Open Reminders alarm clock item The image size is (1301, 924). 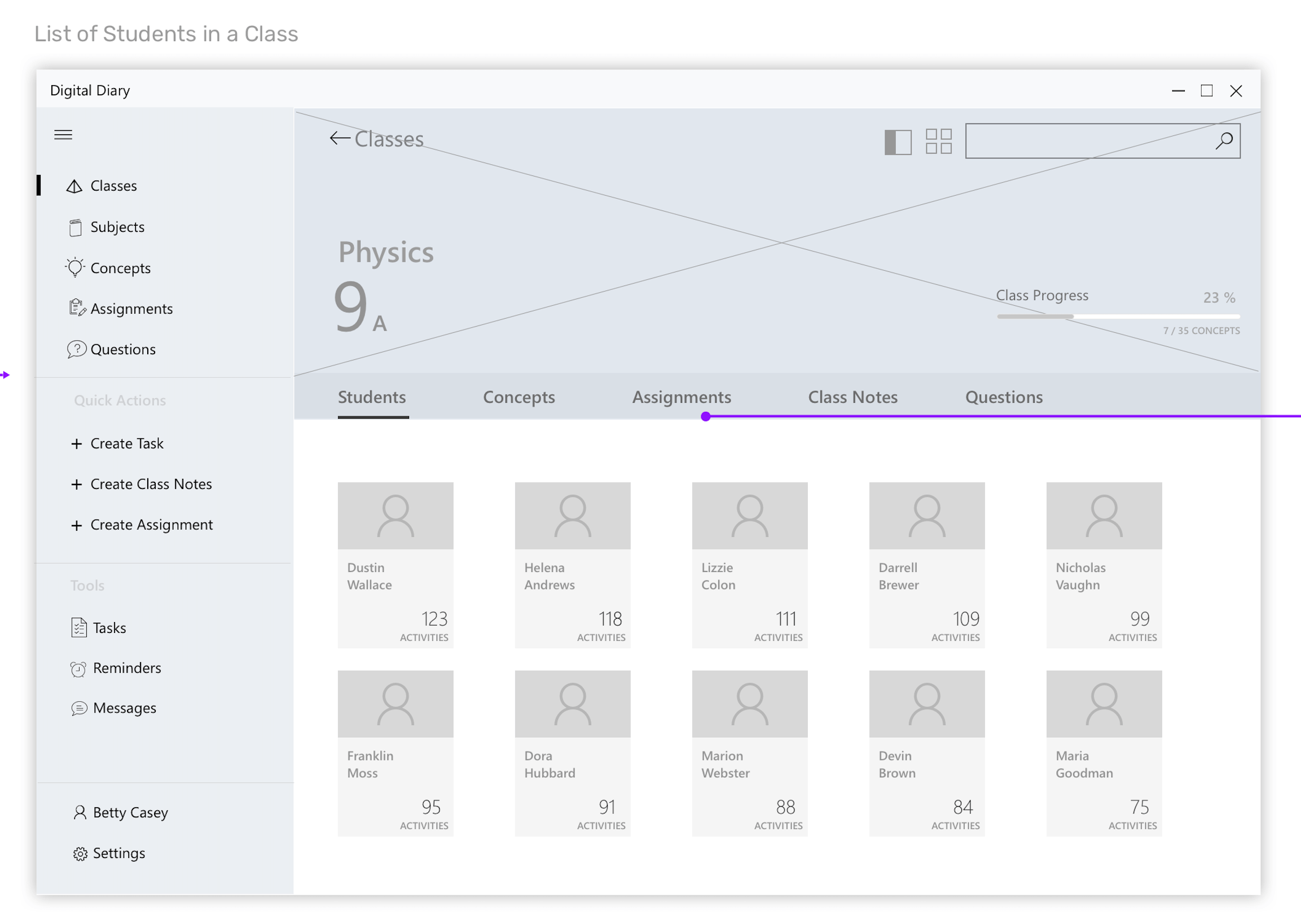click(x=126, y=668)
